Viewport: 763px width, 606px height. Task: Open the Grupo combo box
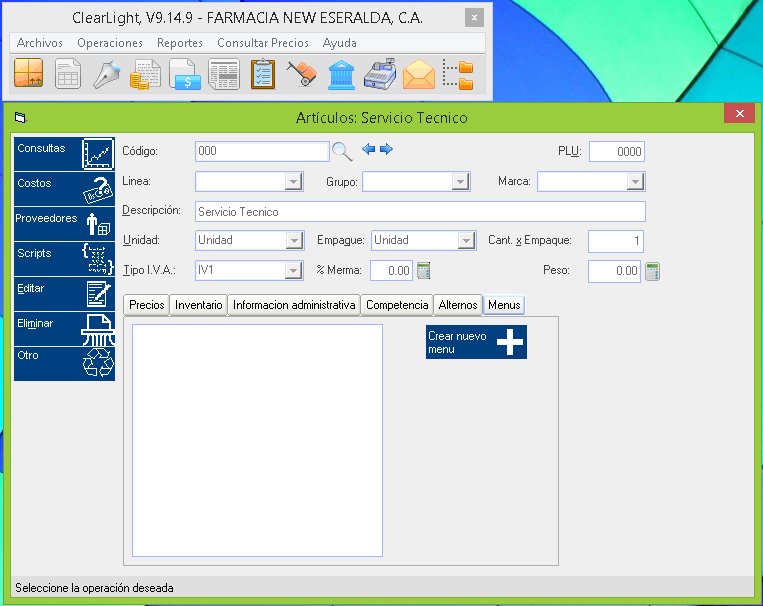(460, 182)
